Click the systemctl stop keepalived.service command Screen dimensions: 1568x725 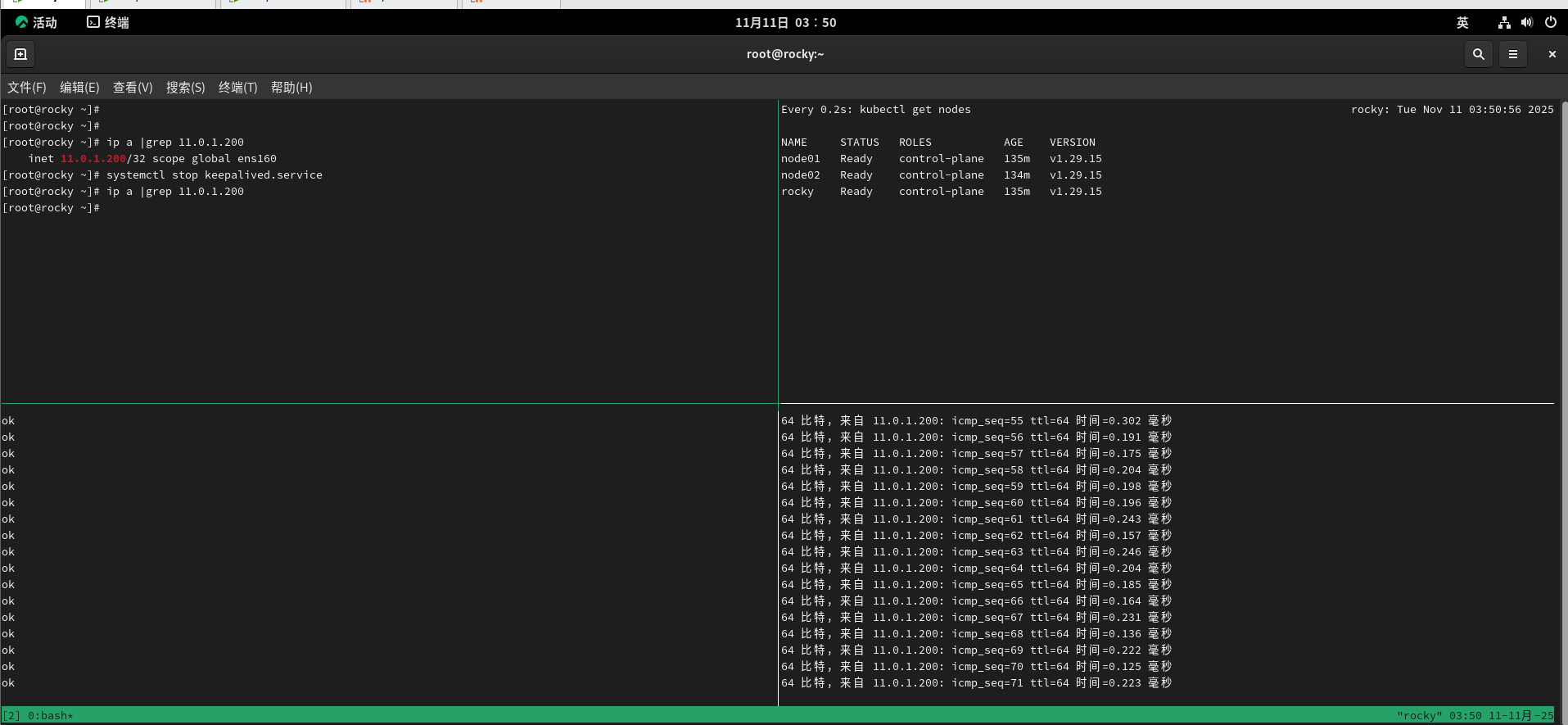coord(215,174)
